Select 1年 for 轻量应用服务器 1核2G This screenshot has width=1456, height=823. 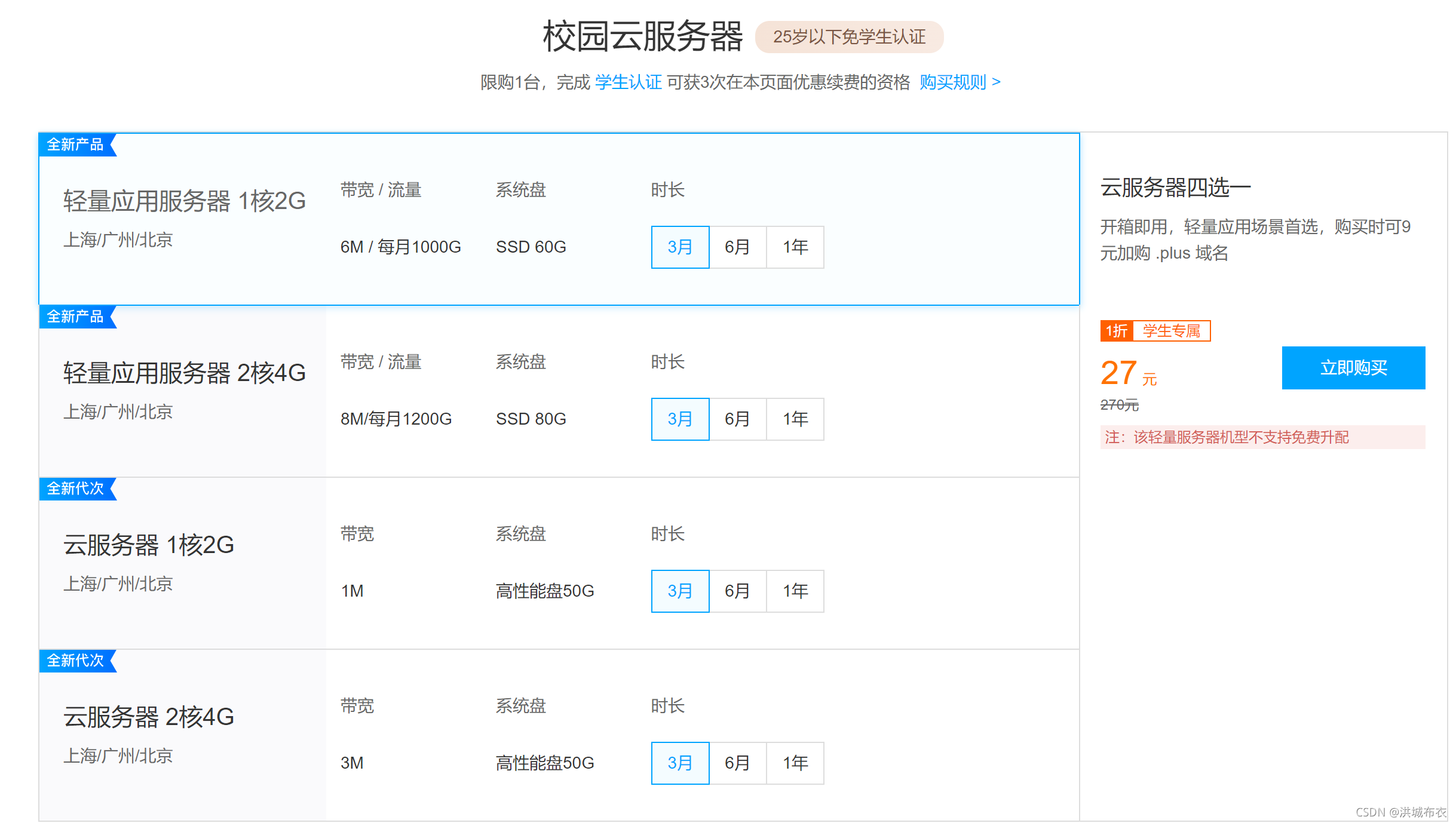[795, 247]
